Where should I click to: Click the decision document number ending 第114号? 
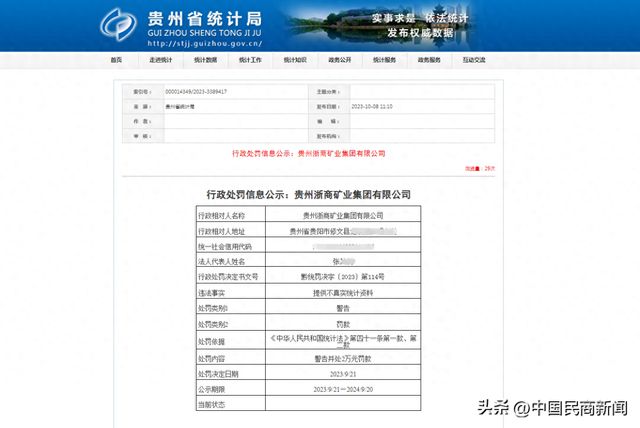tap(342, 277)
